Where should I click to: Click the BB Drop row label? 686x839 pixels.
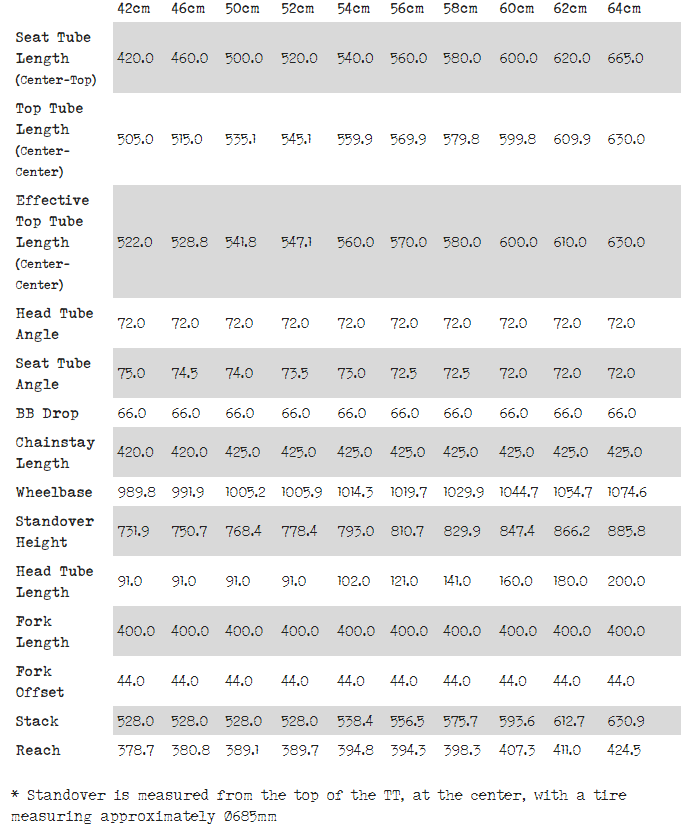click(47, 413)
